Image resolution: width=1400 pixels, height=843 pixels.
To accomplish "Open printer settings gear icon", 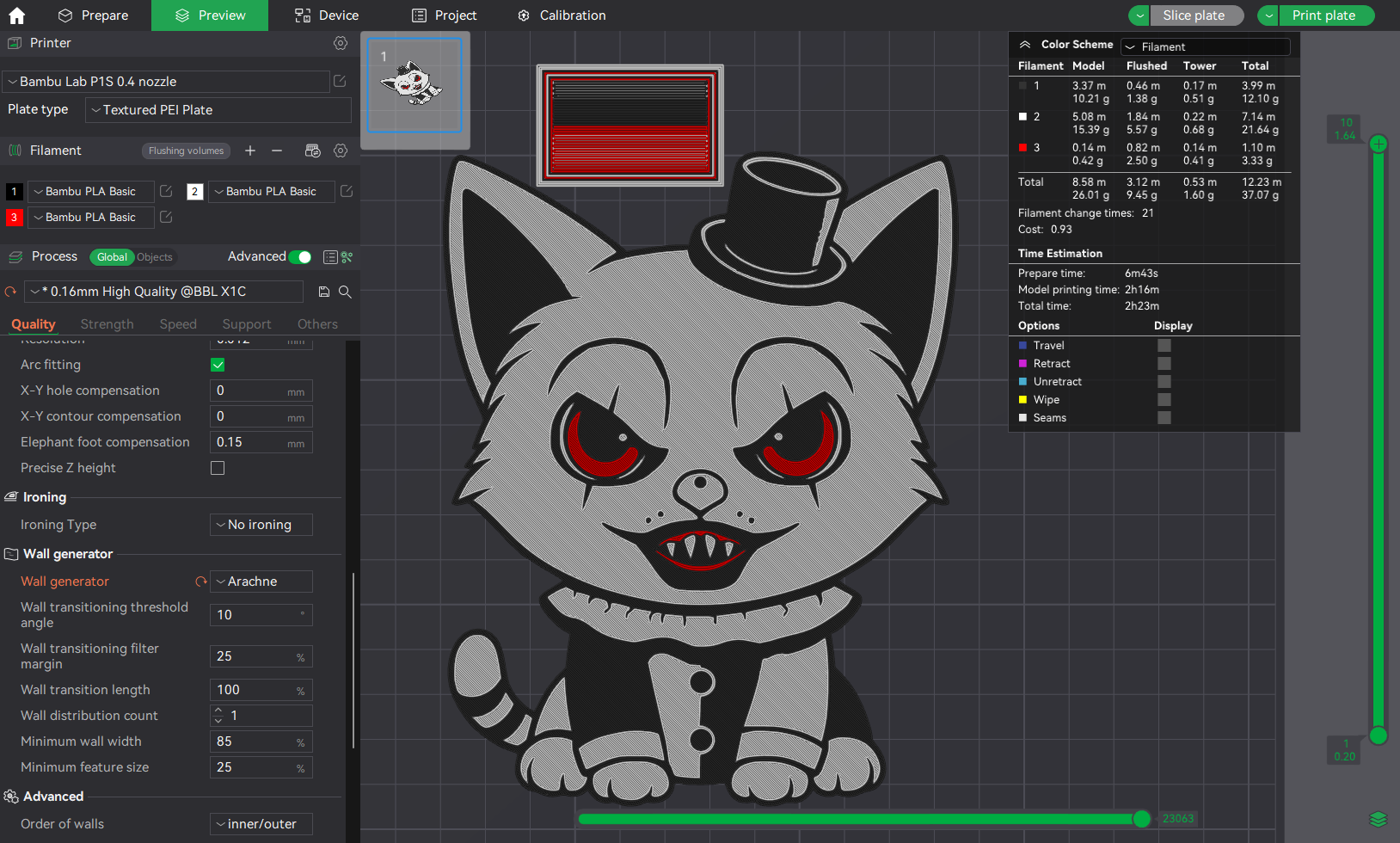I will [x=341, y=43].
